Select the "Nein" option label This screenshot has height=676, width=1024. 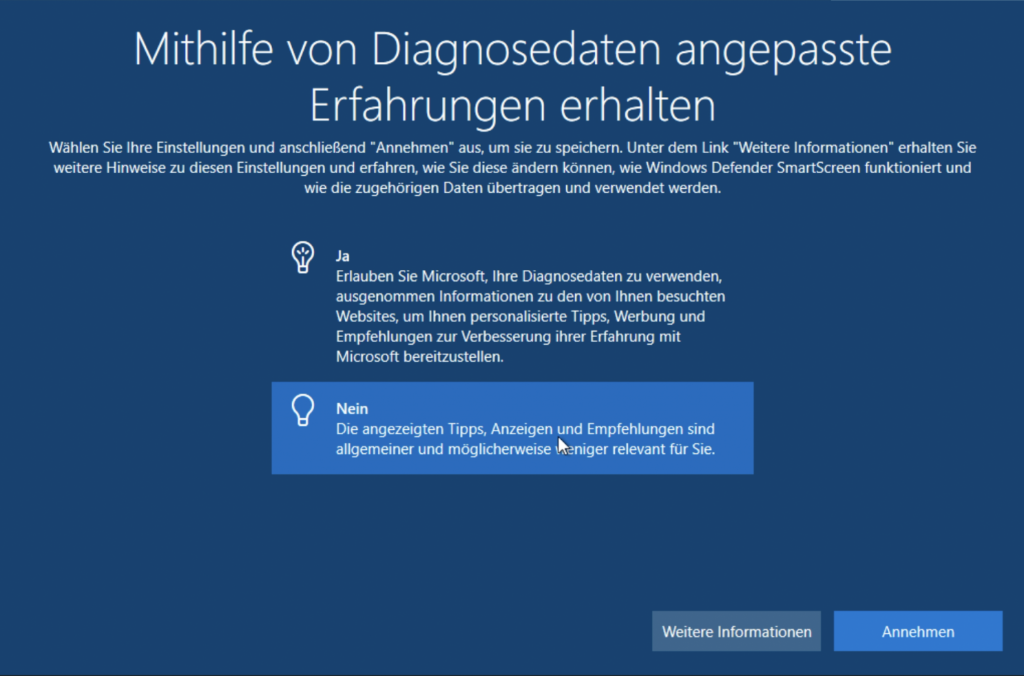click(x=352, y=409)
